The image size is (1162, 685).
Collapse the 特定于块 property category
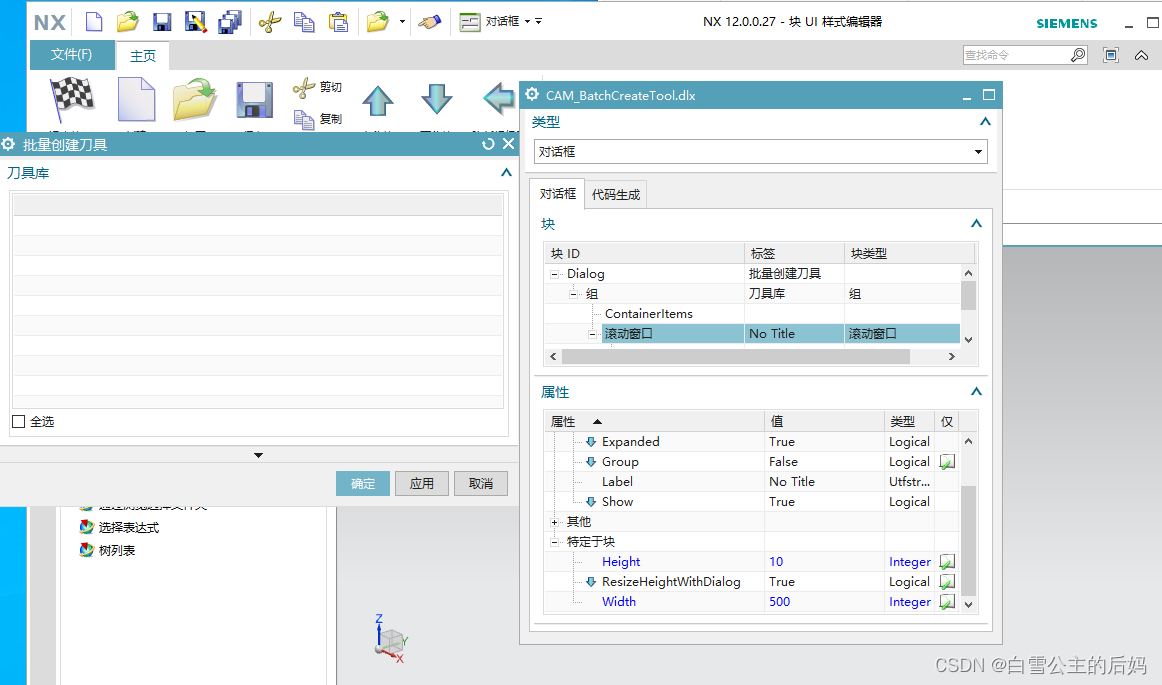pyautogui.click(x=554, y=543)
